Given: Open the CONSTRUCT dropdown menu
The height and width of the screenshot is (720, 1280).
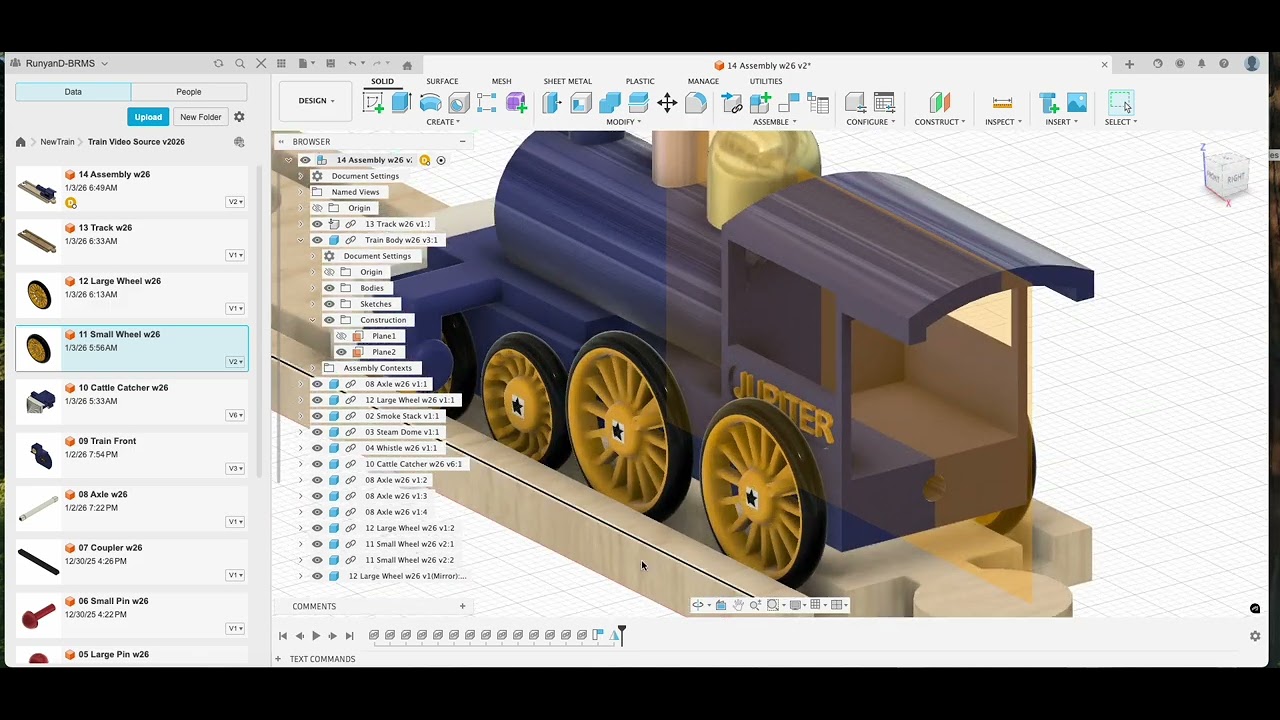Looking at the screenshot, I should click(x=940, y=122).
